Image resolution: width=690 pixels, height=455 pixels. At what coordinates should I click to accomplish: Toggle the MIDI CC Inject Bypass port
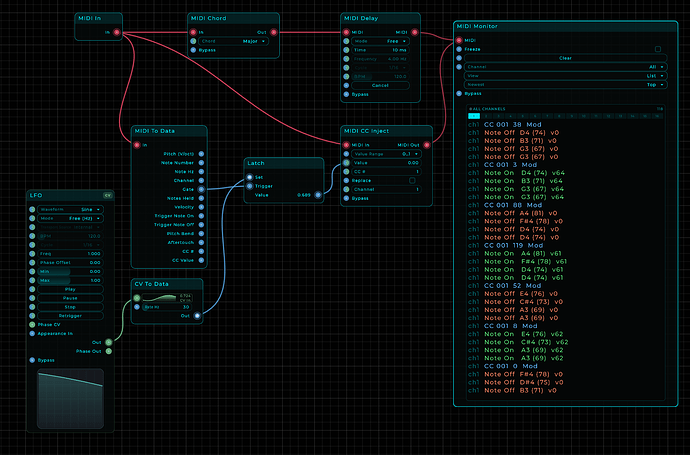coord(346,198)
